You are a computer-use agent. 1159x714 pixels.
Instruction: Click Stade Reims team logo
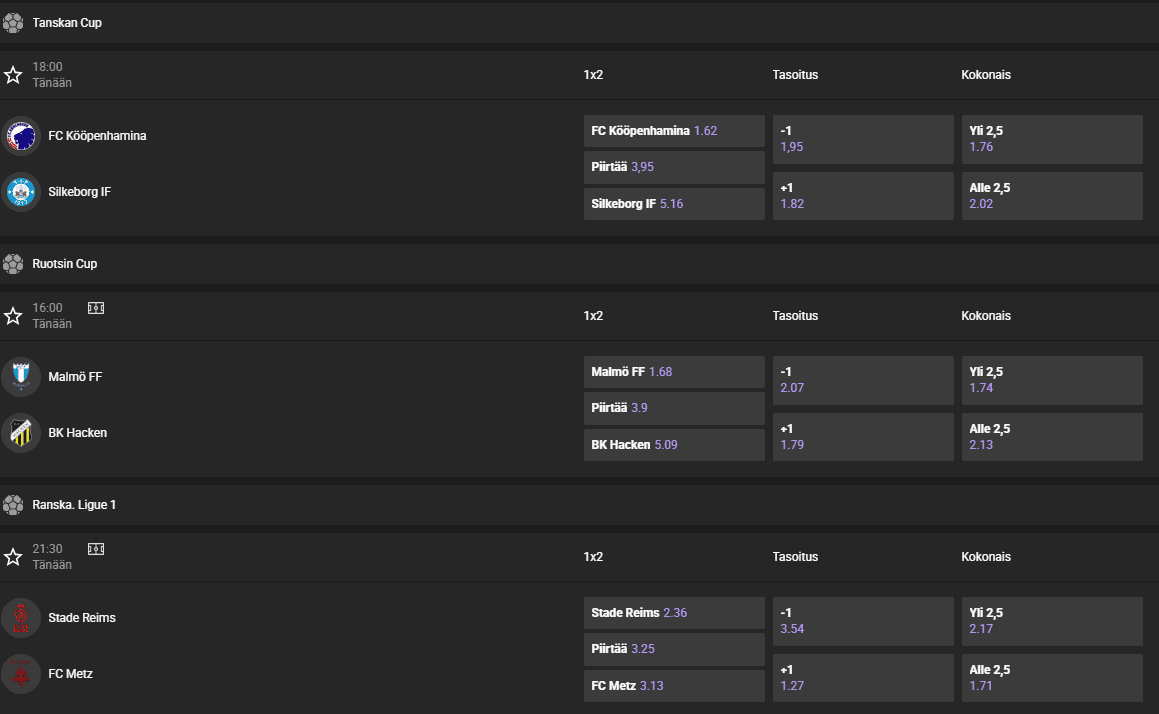point(21,618)
